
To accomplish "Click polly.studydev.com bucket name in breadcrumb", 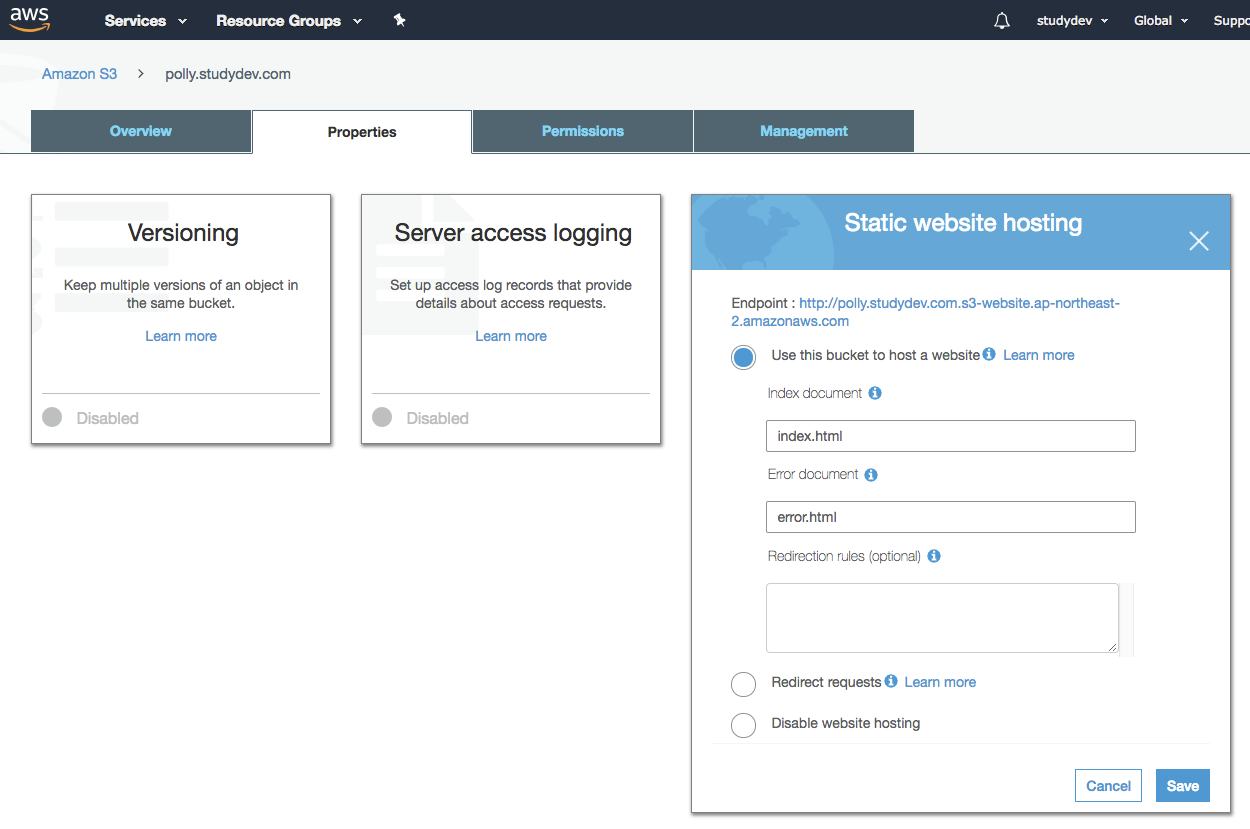I will tap(228, 74).
